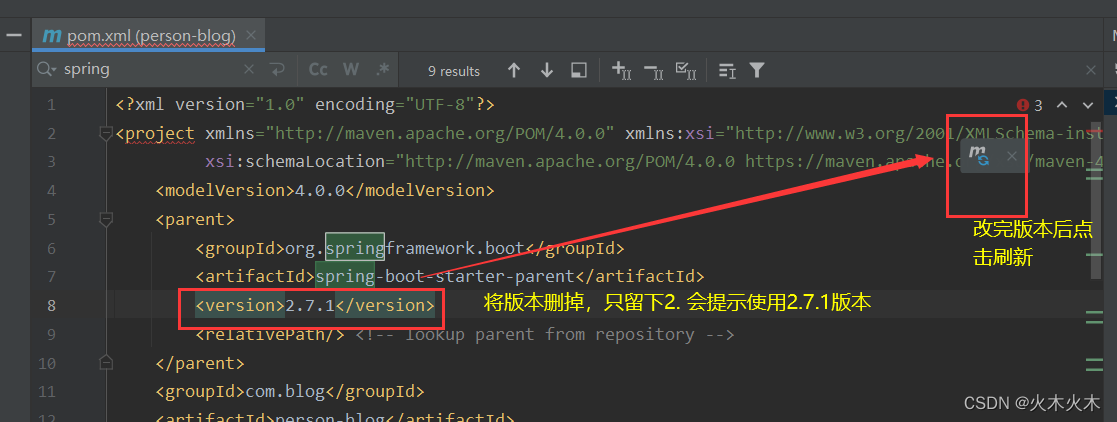Toggle multi-line search options icon
Viewport: 1117px width, 422px height.
(x=727, y=70)
